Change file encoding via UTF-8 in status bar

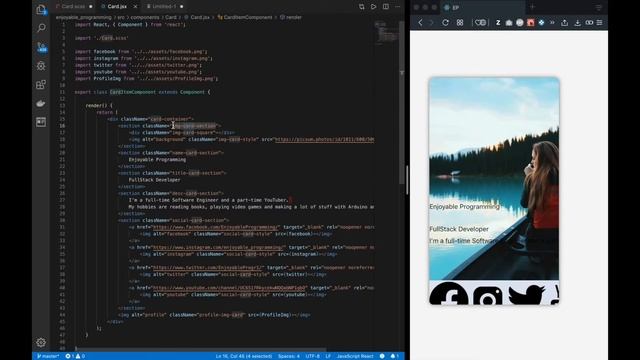click(313, 356)
